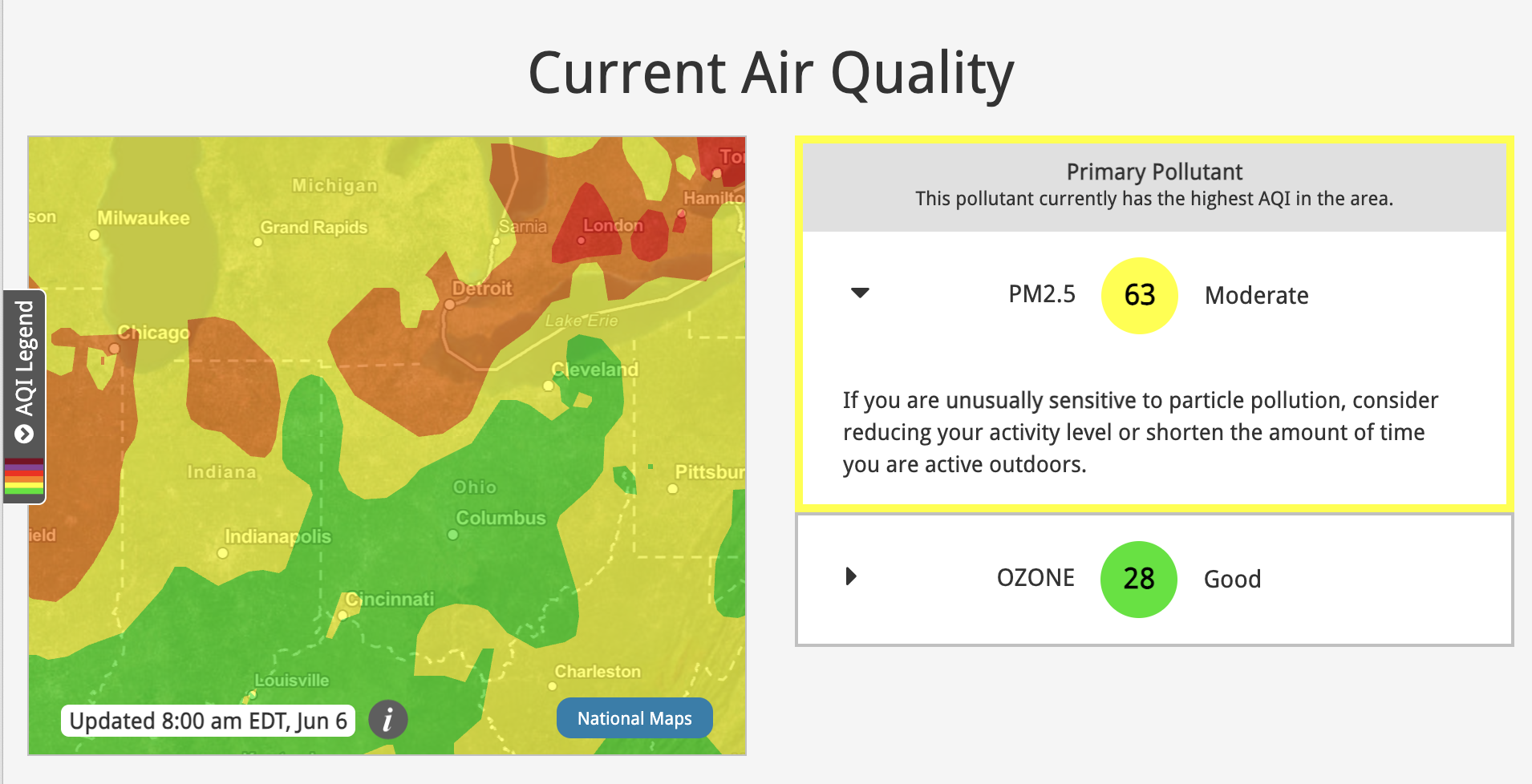1532x784 pixels.
Task: Click the Indianapolis map marker
Action: click(222, 553)
